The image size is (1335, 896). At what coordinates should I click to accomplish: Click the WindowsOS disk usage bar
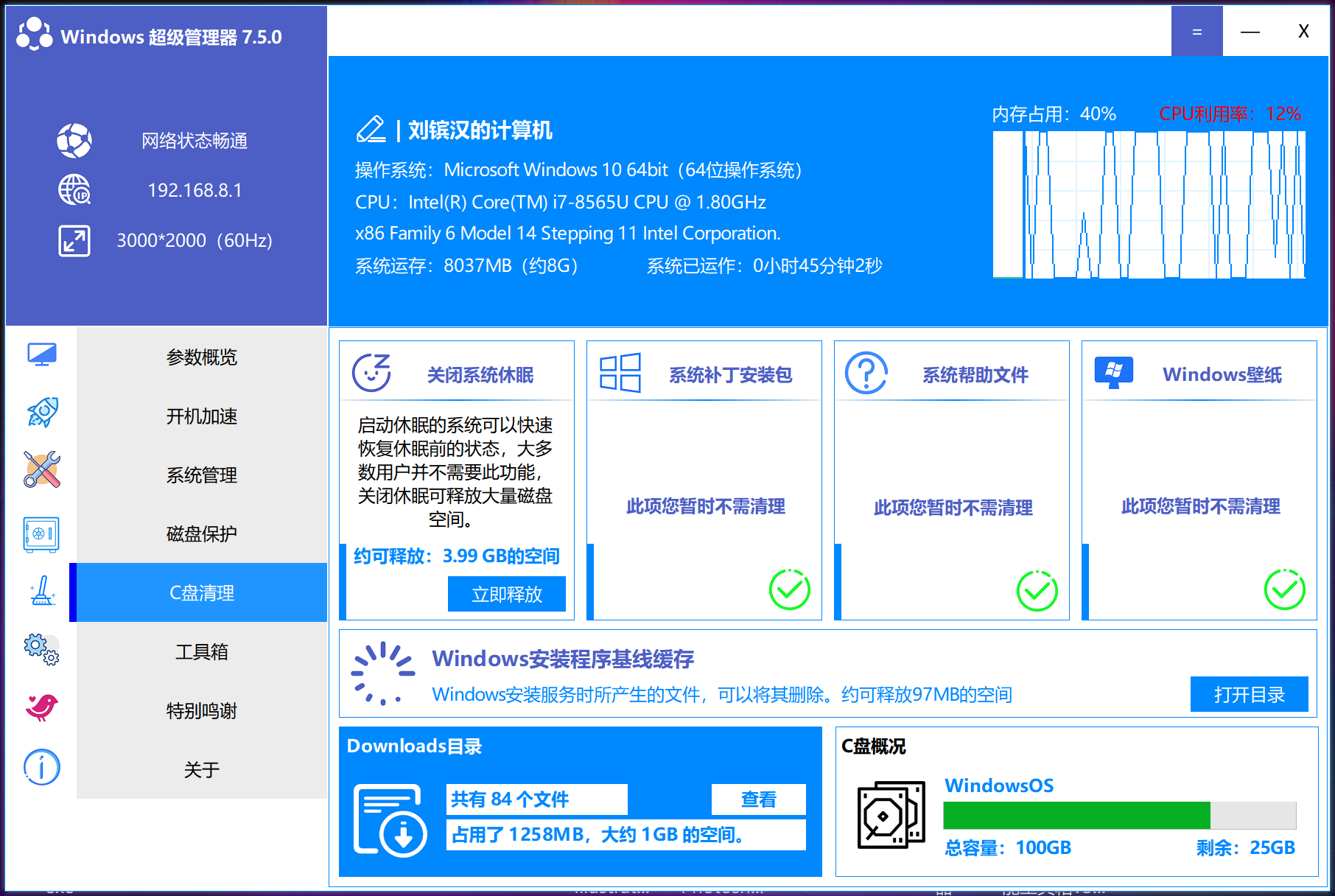point(1120,816)
